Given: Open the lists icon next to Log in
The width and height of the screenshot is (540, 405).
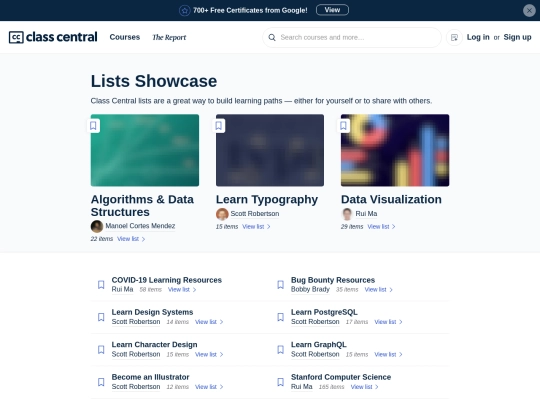Looking at the screenshot, I should (x=454, y=37).
